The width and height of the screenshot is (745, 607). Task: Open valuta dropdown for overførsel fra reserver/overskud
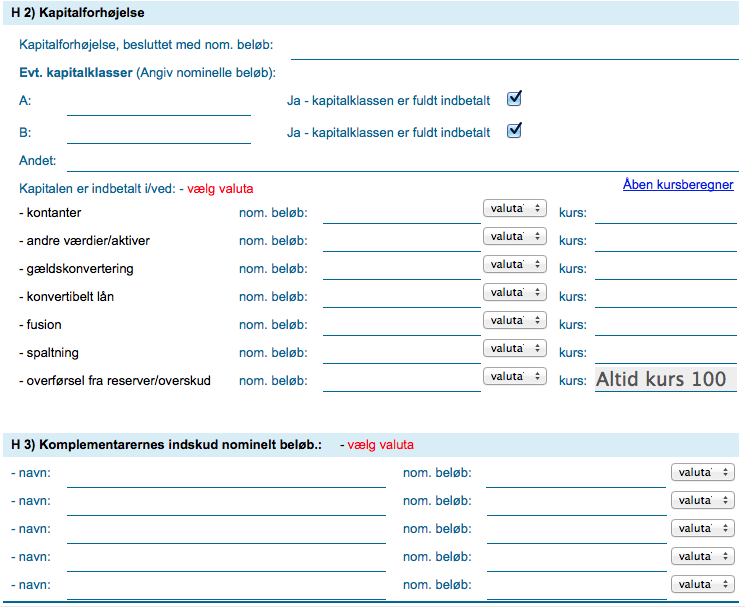point(515,377)
